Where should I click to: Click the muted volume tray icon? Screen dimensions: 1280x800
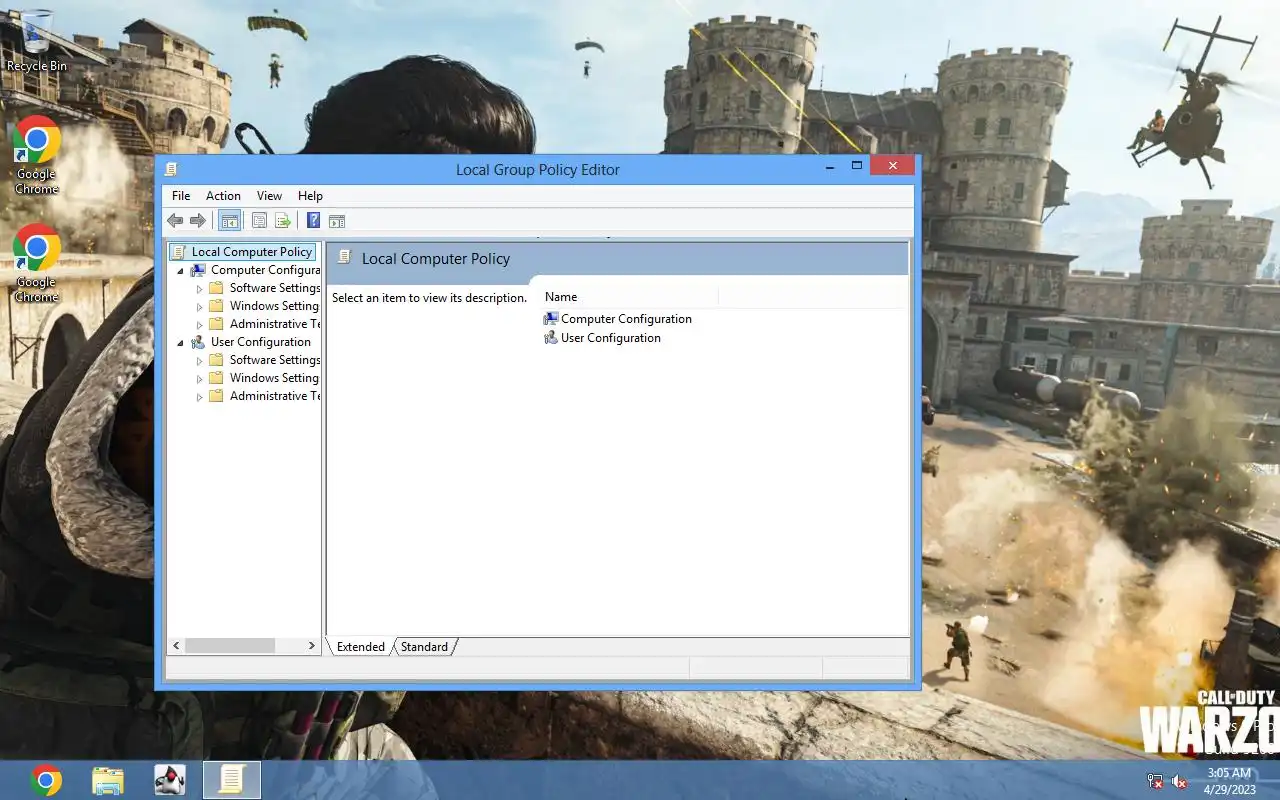1179,781
